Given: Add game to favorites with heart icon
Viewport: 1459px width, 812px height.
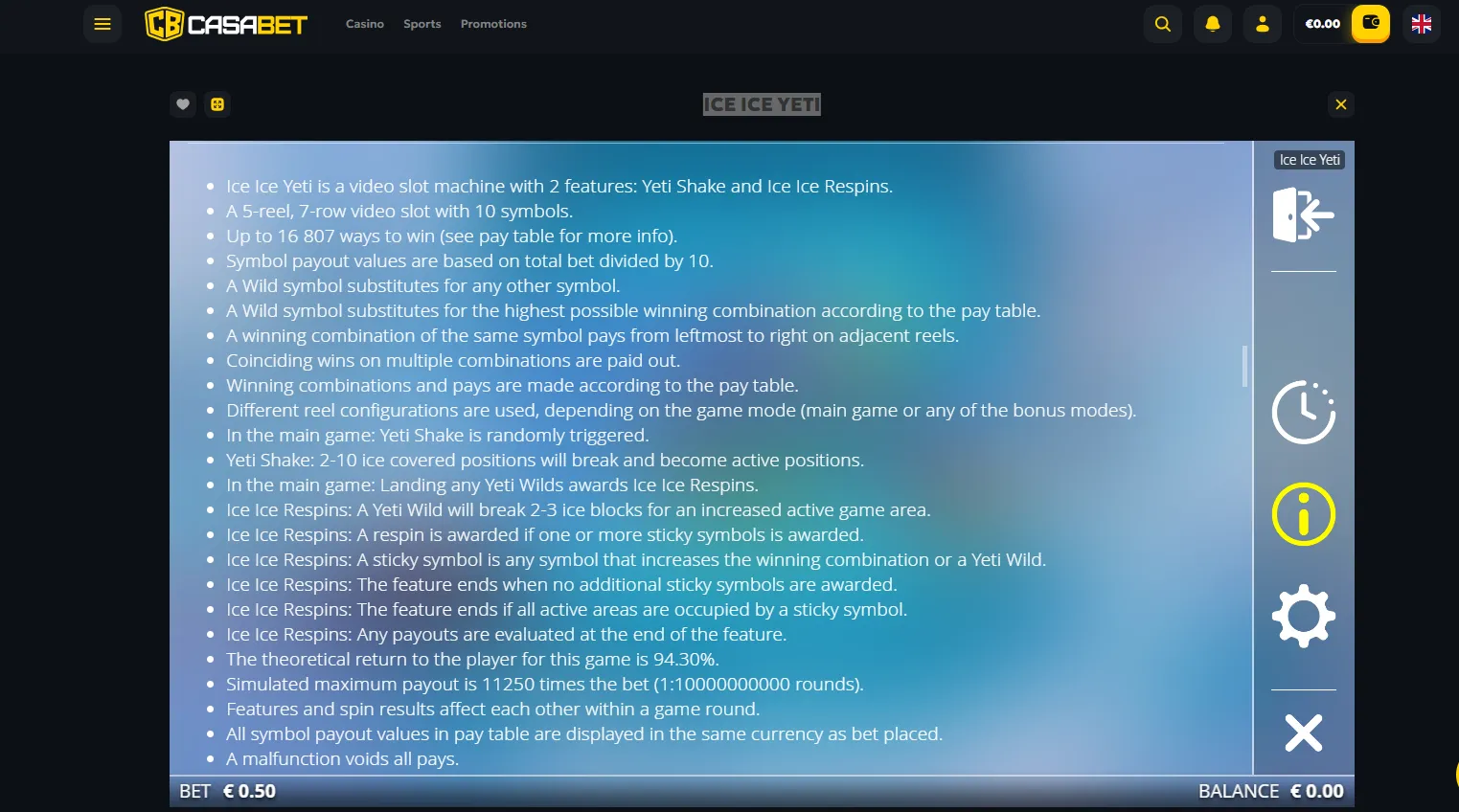Looking at the screenshot, I should (183, 104).
